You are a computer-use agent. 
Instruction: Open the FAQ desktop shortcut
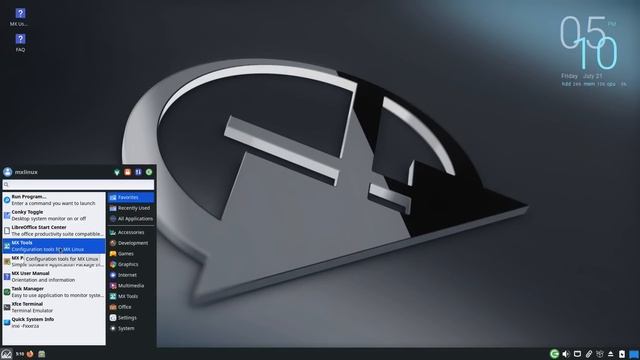point(20,42)
